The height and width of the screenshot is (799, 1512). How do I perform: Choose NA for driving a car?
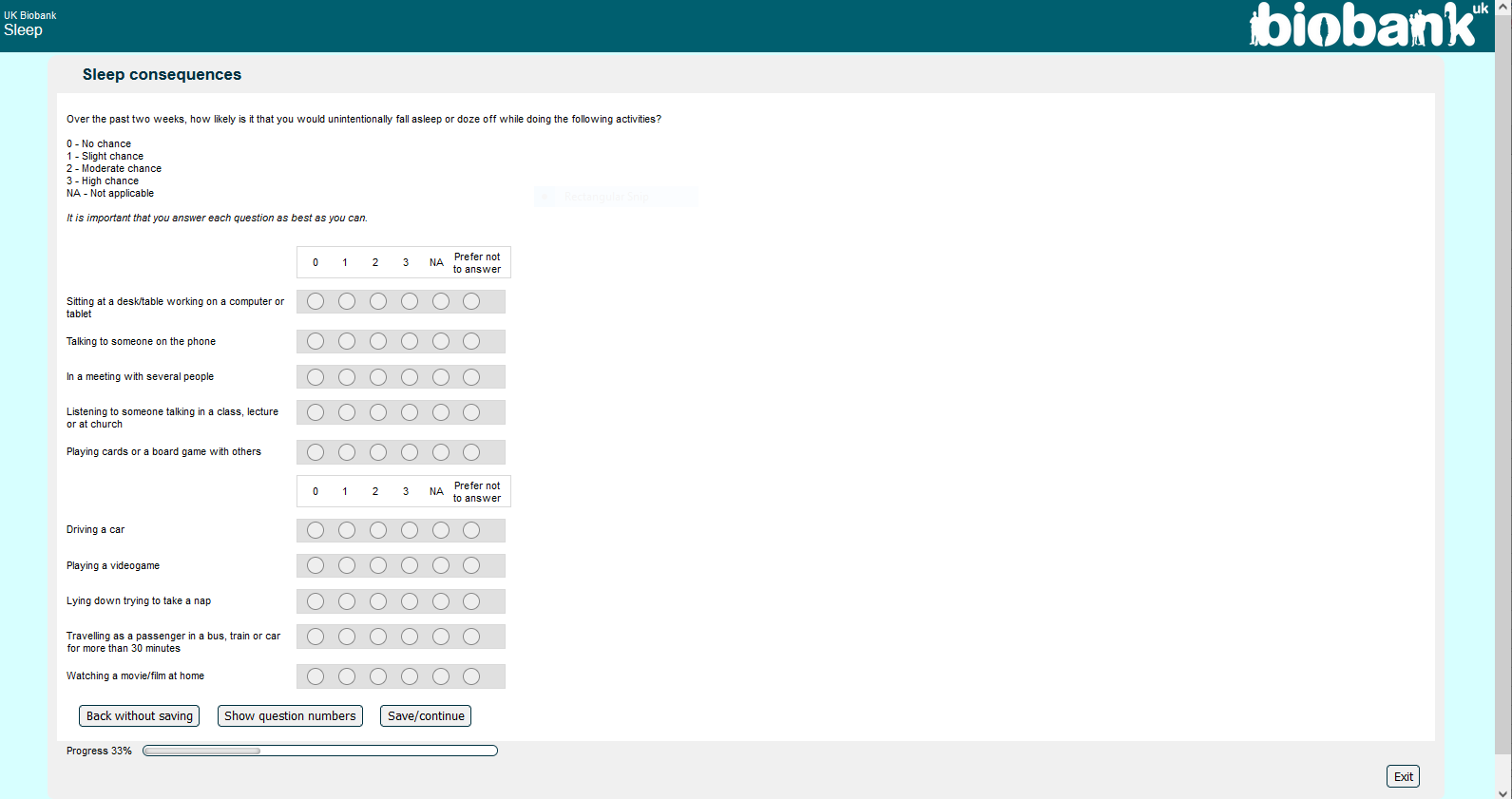coord(441,530)
